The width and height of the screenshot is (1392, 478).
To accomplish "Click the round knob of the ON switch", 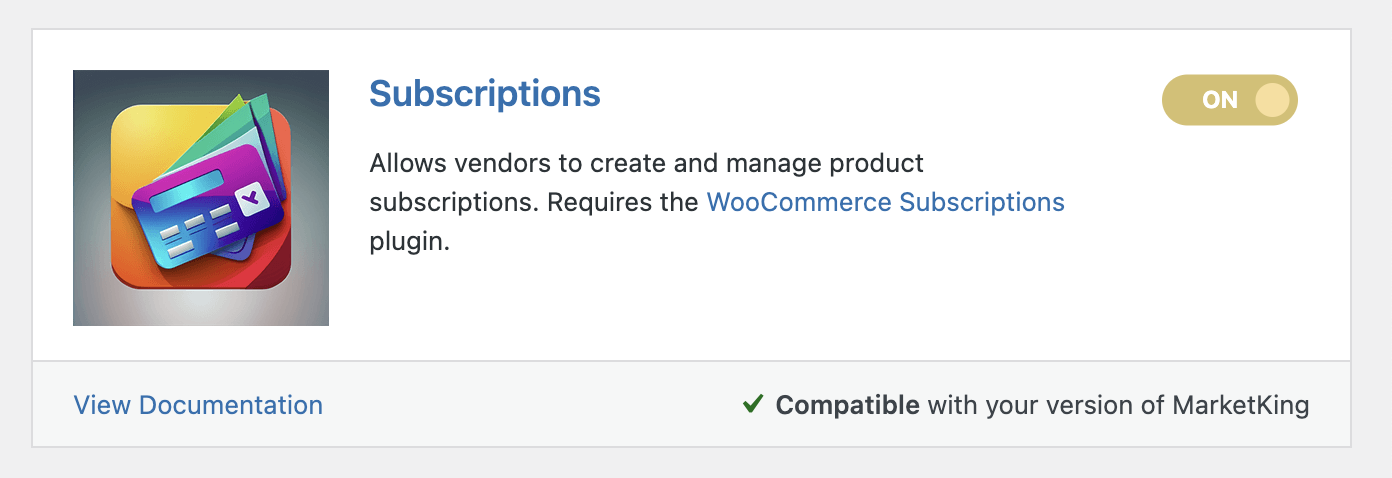I will tap(1272, 100).
